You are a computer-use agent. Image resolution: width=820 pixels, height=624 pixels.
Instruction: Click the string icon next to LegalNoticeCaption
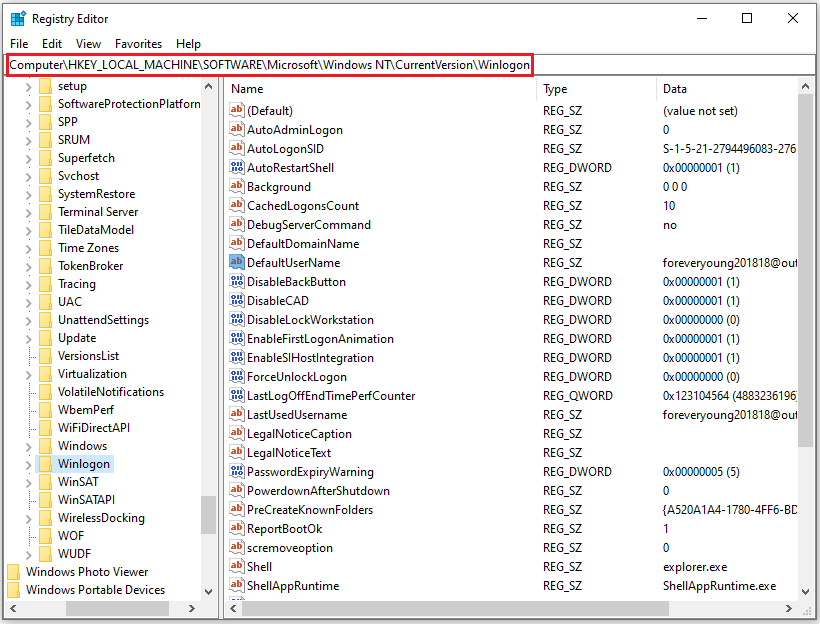(x=235, y=433)
